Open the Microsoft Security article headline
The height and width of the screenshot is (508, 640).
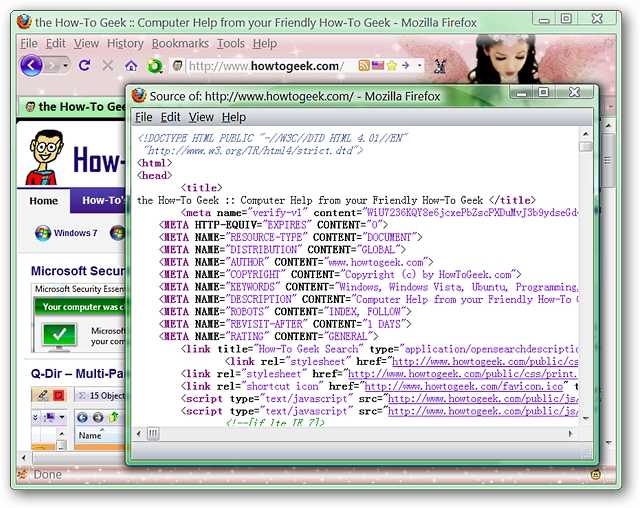point(79,271)
